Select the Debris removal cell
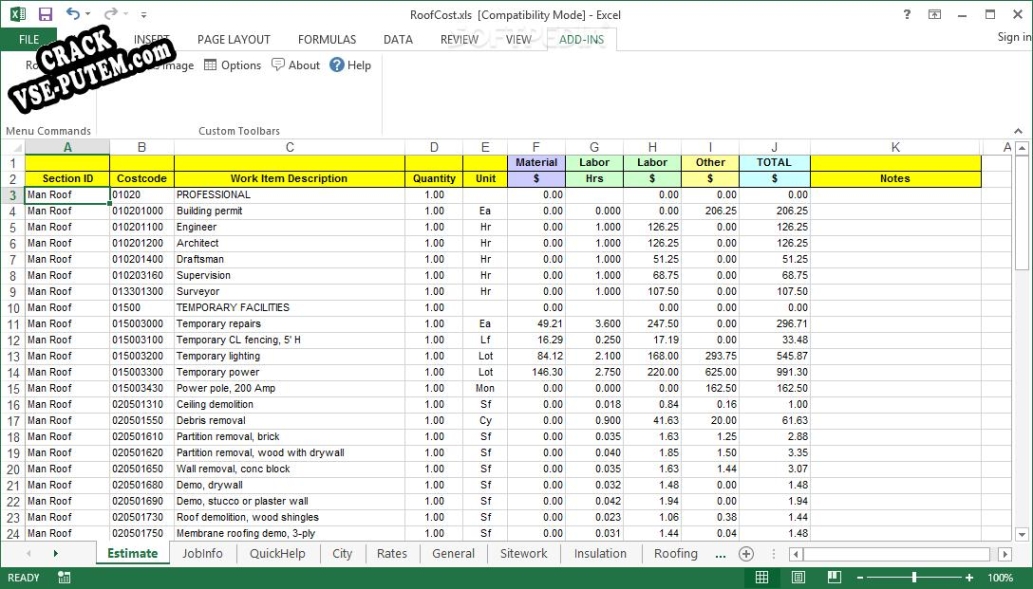The height and width of the screenshot is (589, 1033). click(289, 420)
